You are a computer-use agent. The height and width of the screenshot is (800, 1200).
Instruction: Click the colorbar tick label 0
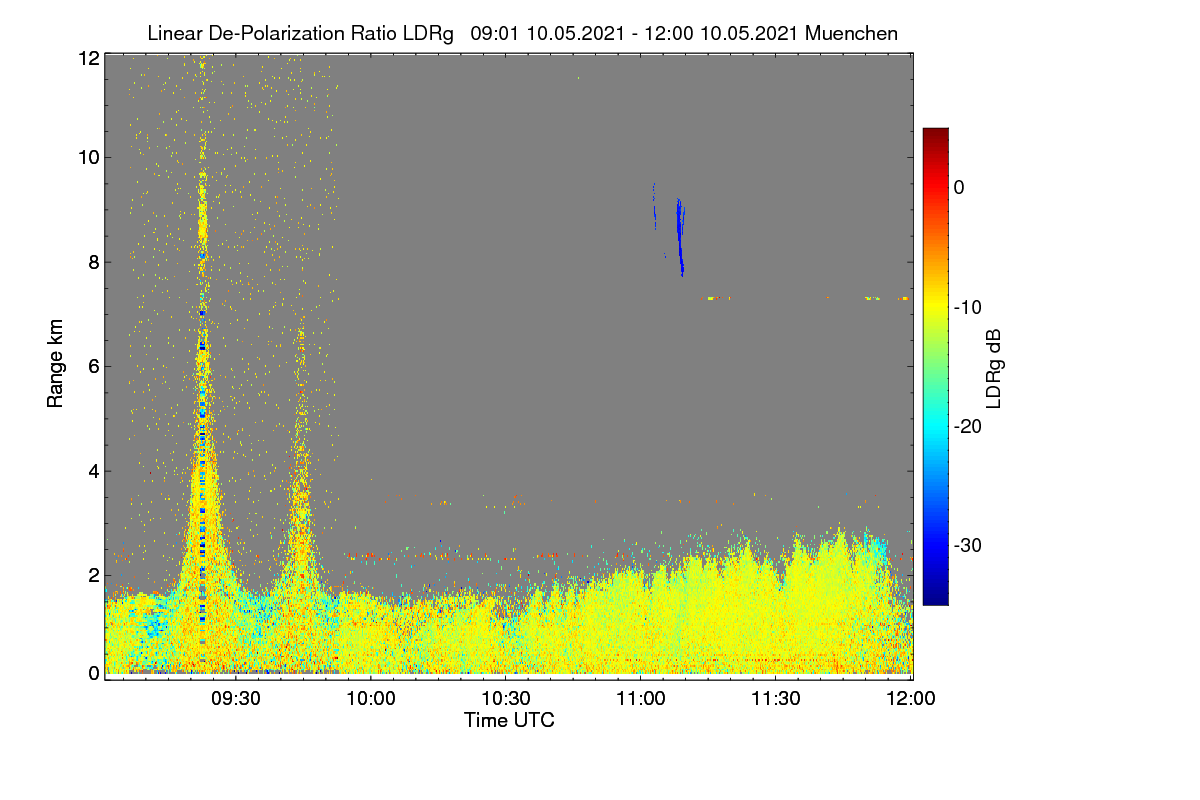[959, 188]
